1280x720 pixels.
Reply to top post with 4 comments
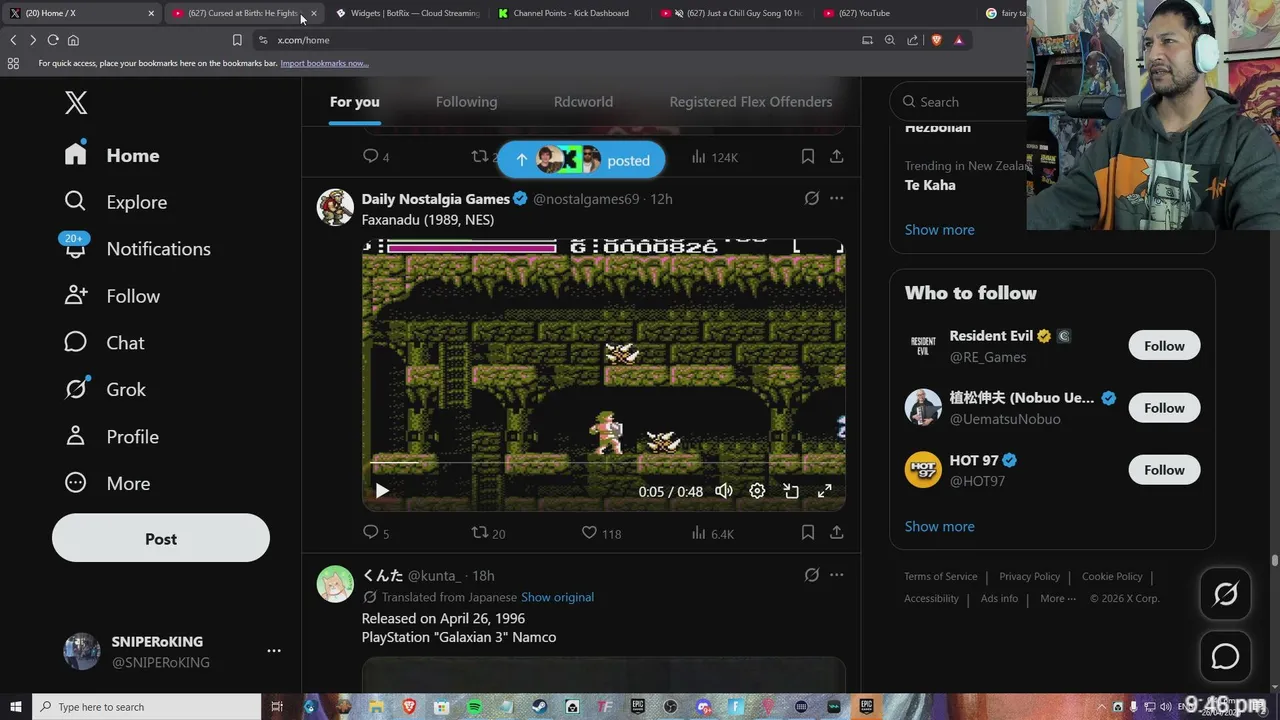point(376,157)
